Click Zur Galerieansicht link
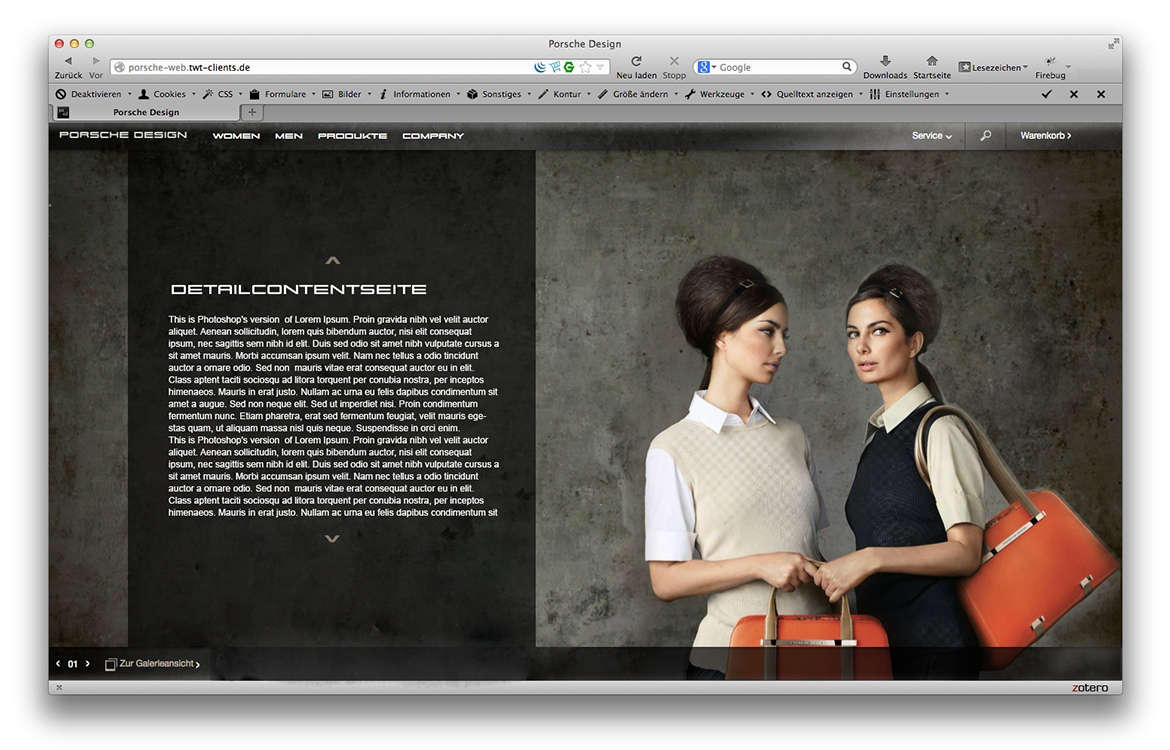1170x750 pixels. click(x=156, y=664)
